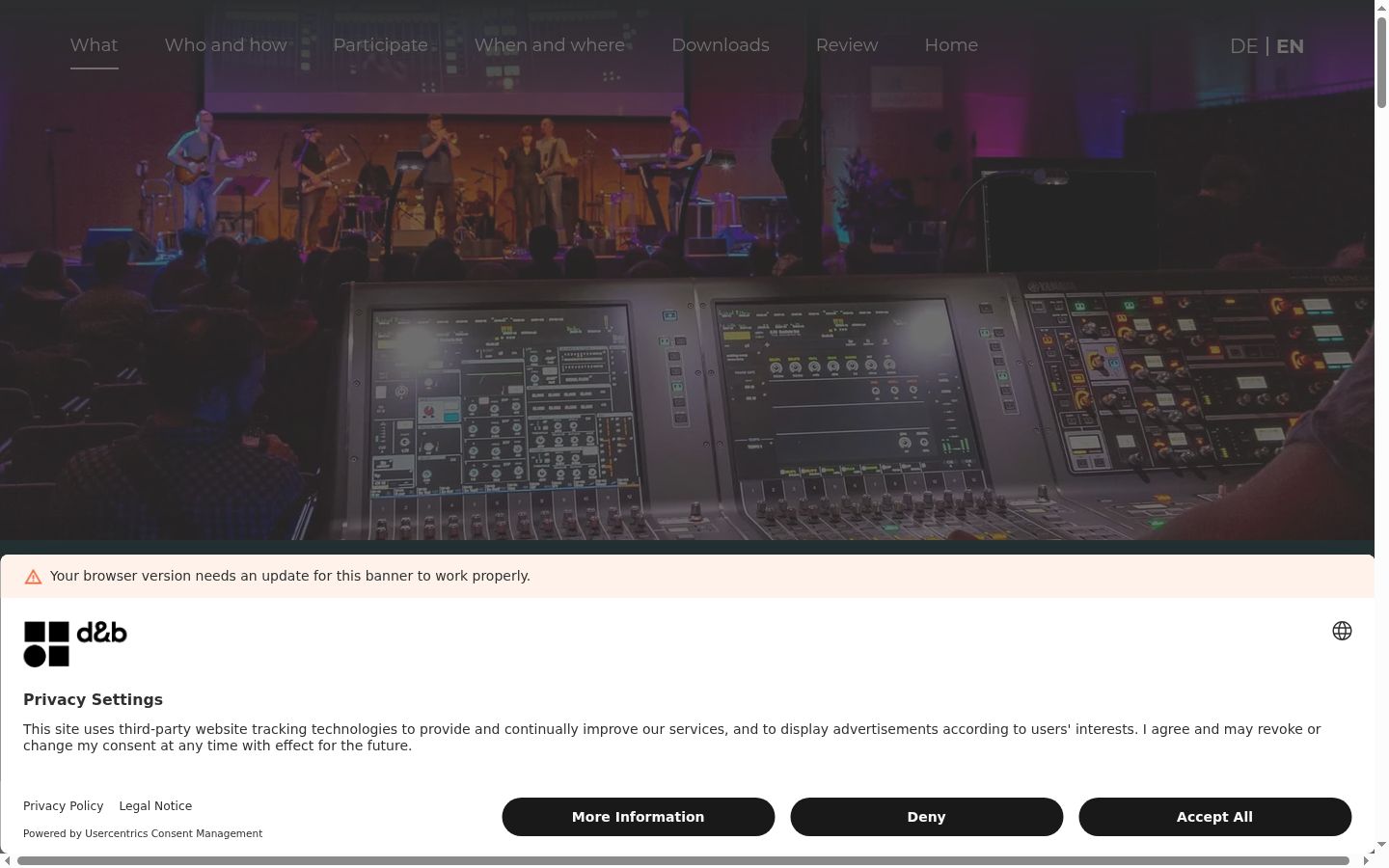The image size is (1389, 868).
Task: Click the Privacy Settings heading
Action: tap(93, 700)
